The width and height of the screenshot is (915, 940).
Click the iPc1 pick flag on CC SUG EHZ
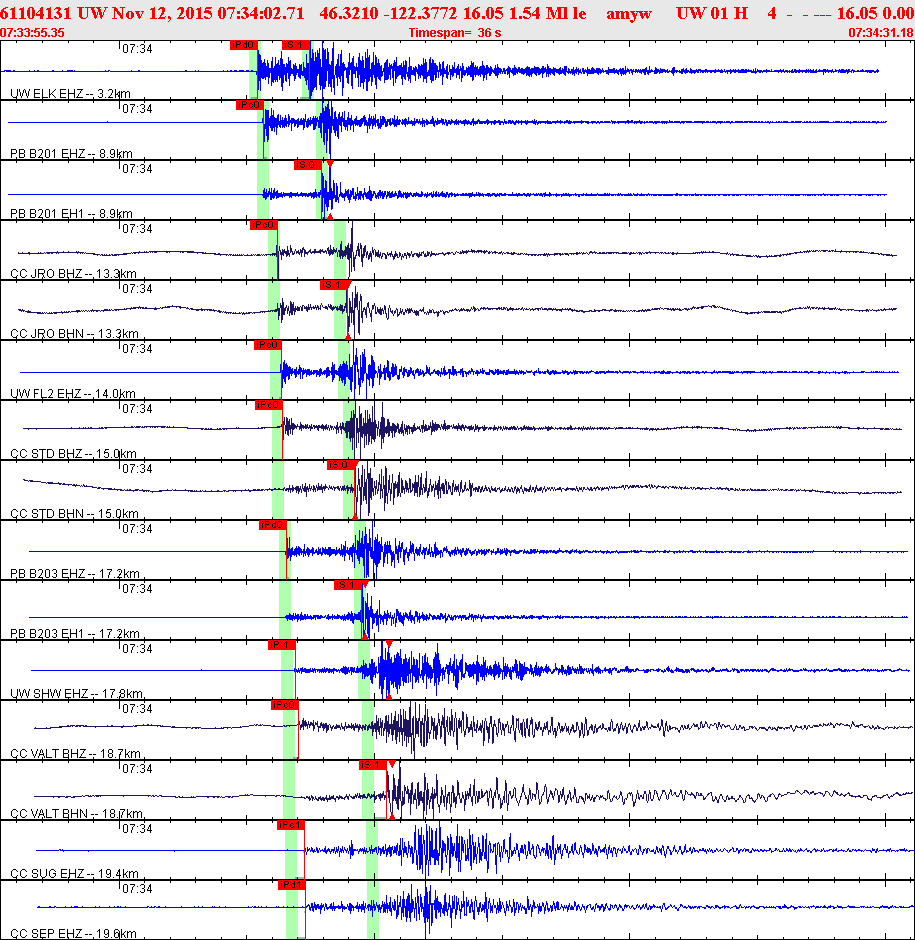291,825
